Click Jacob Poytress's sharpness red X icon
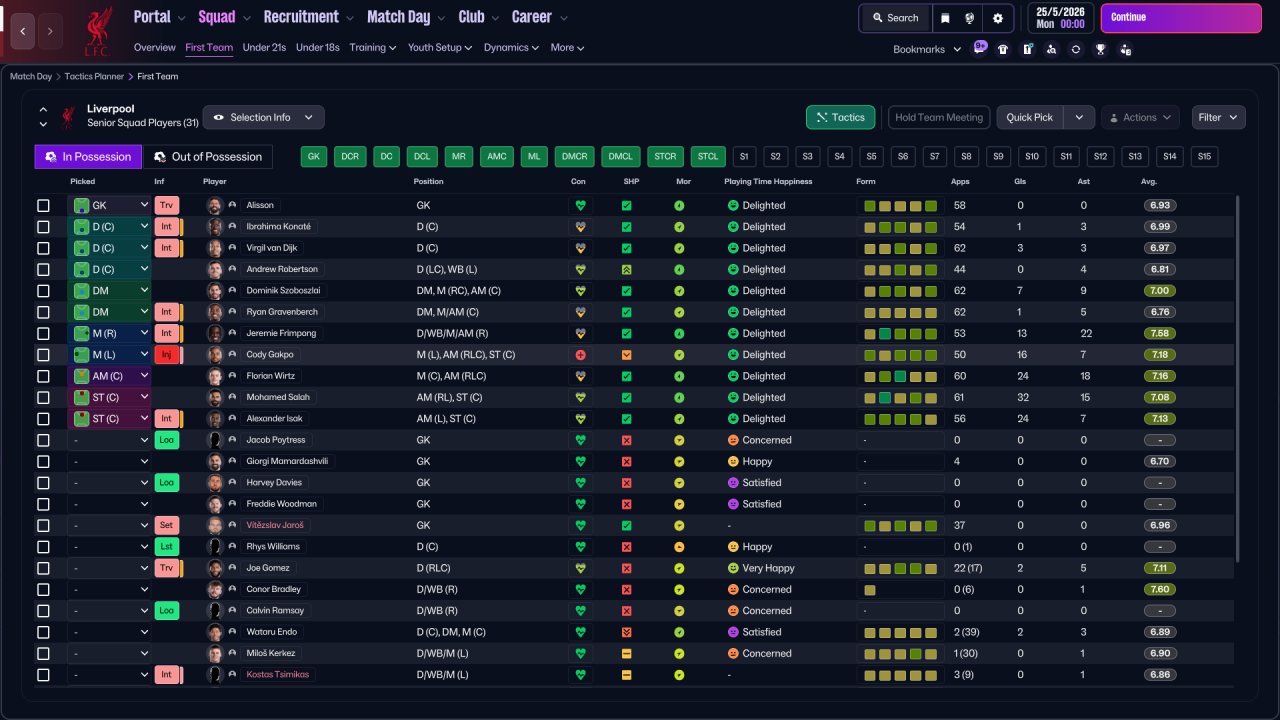 click(627, 440)
